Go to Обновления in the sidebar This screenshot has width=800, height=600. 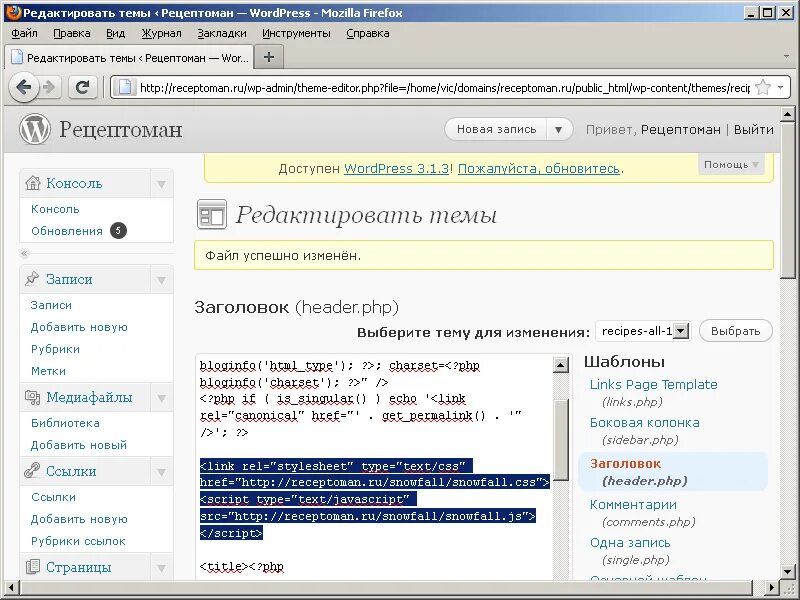pos(67,231)
